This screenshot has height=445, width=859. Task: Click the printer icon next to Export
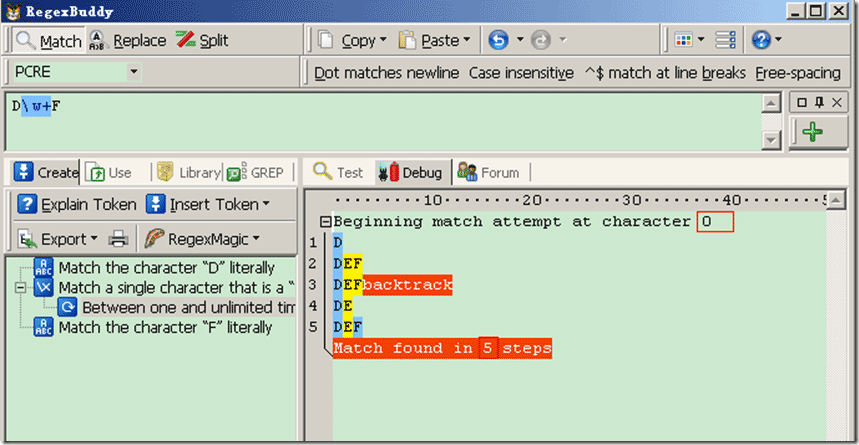coord(118,239)
